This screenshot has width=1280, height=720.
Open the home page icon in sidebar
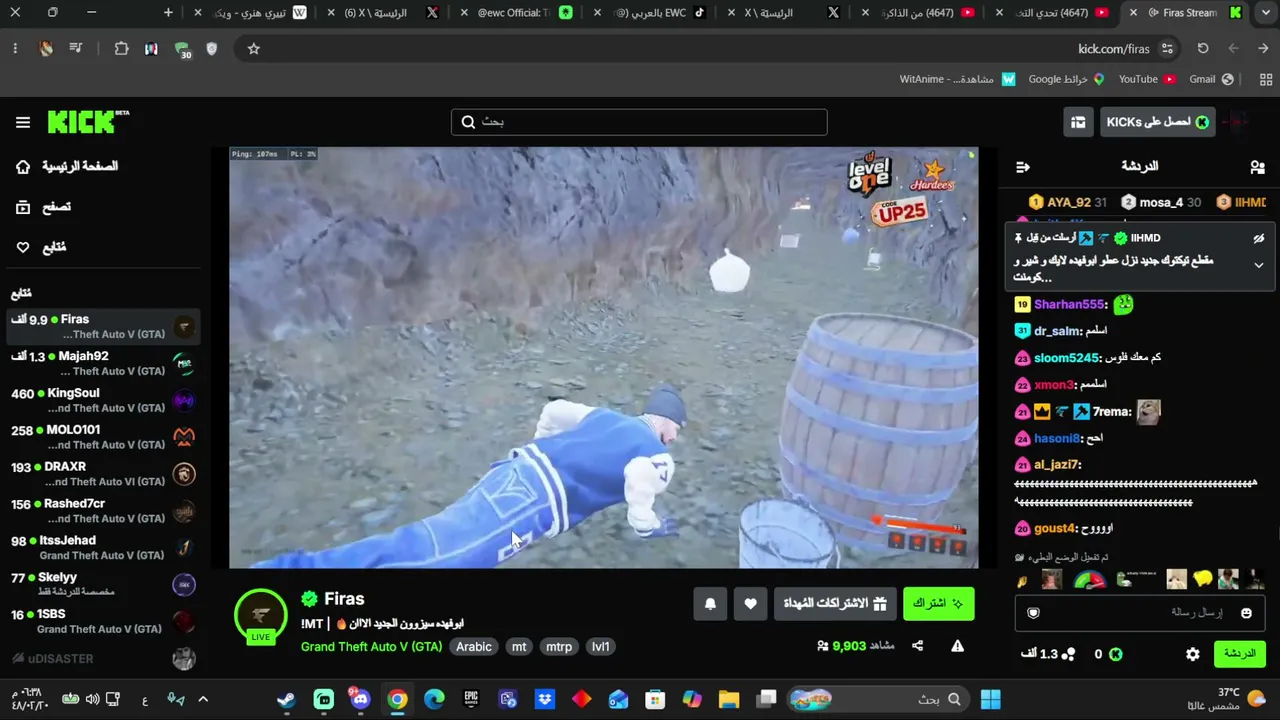point(23,167)
